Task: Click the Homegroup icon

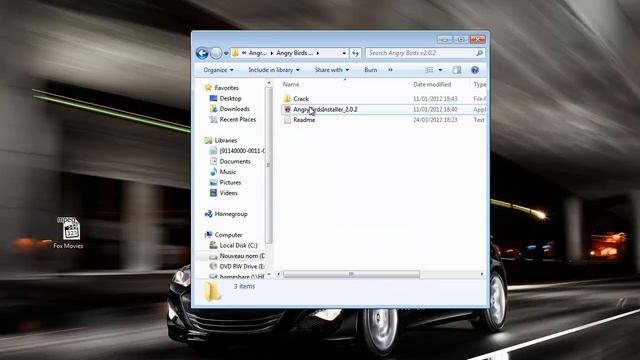Action: [x=208, y=214]
